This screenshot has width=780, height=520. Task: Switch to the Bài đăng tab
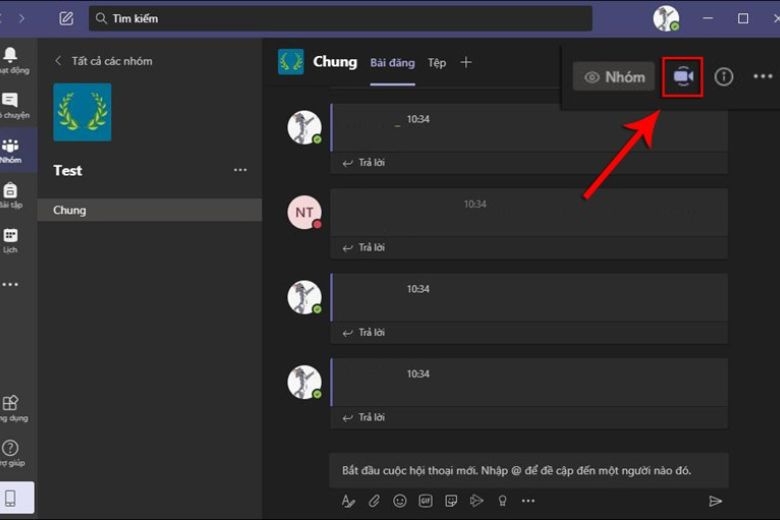point(392,63)
